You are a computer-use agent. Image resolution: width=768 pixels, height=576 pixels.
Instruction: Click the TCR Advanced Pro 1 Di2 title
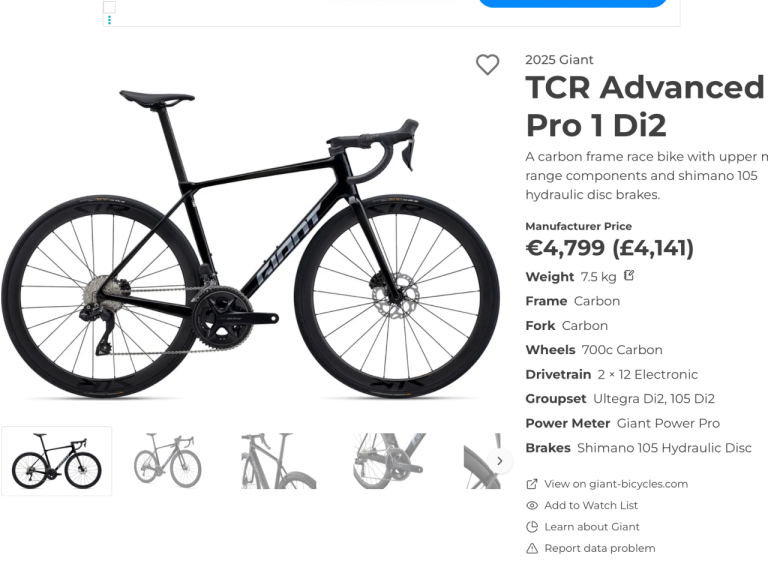[x=645, y=106]
